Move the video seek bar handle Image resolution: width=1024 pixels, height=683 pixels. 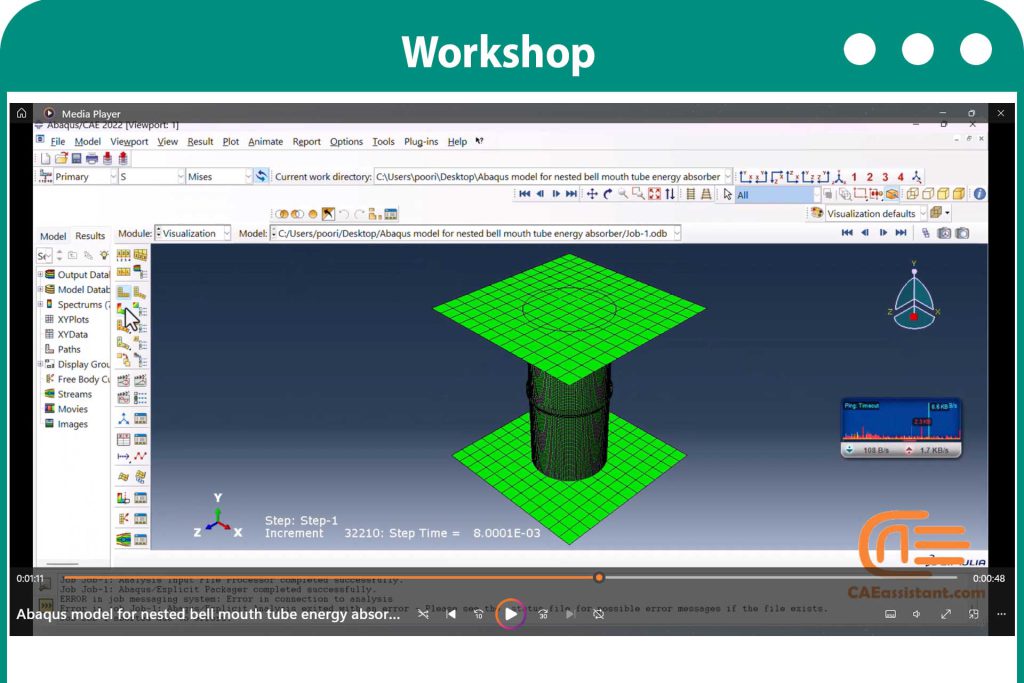click(599, 577)
